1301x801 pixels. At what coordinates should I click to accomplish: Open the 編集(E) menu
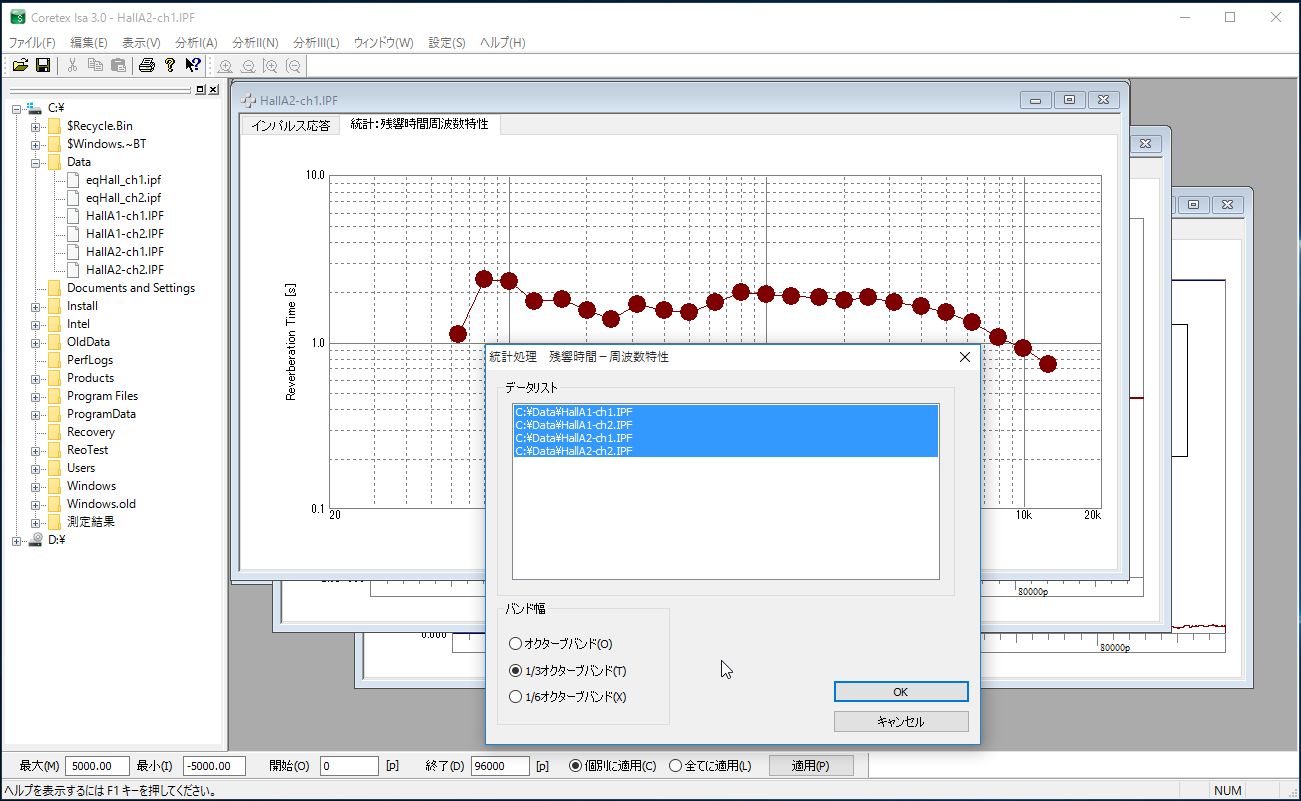coord(89,43)
